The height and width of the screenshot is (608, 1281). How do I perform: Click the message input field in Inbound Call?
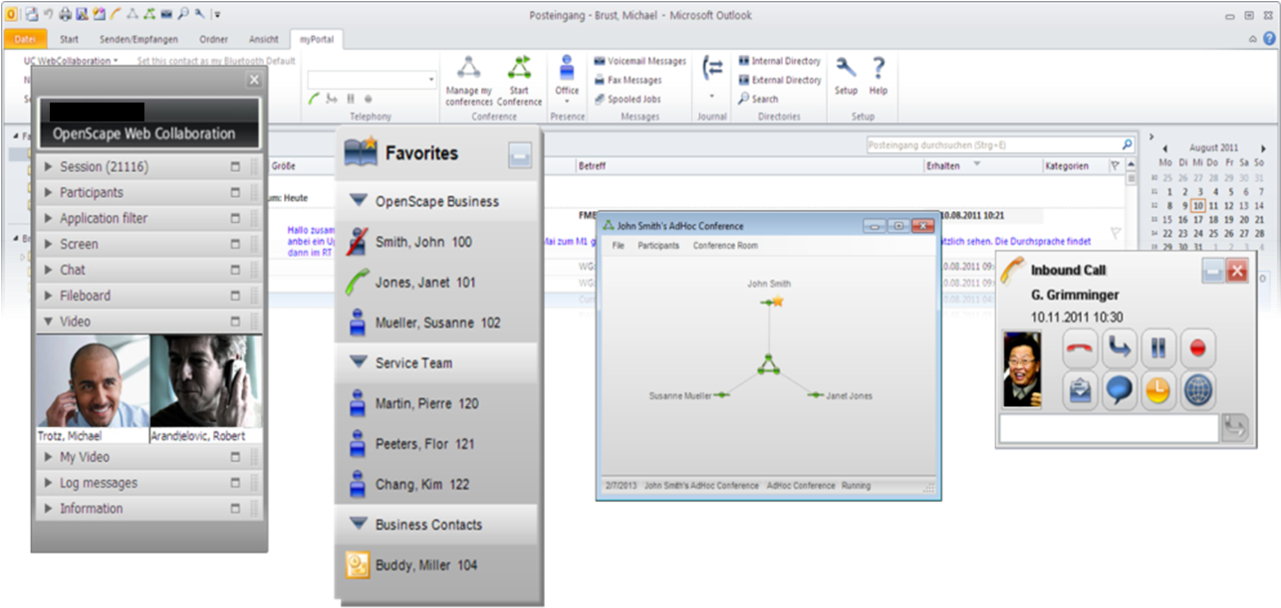tap(1110, 428)
